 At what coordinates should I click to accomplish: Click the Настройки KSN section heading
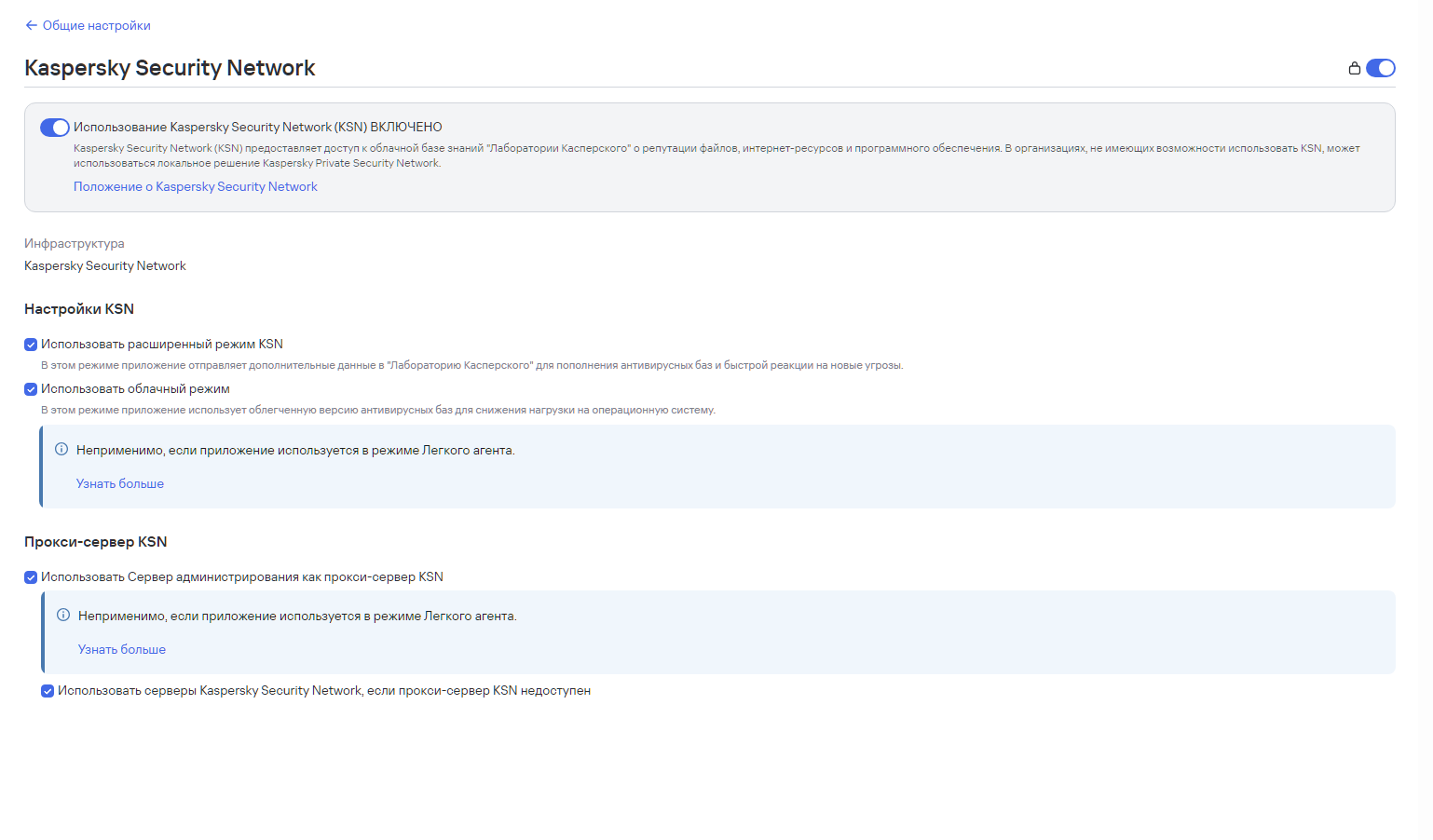[x=79, y=309]
